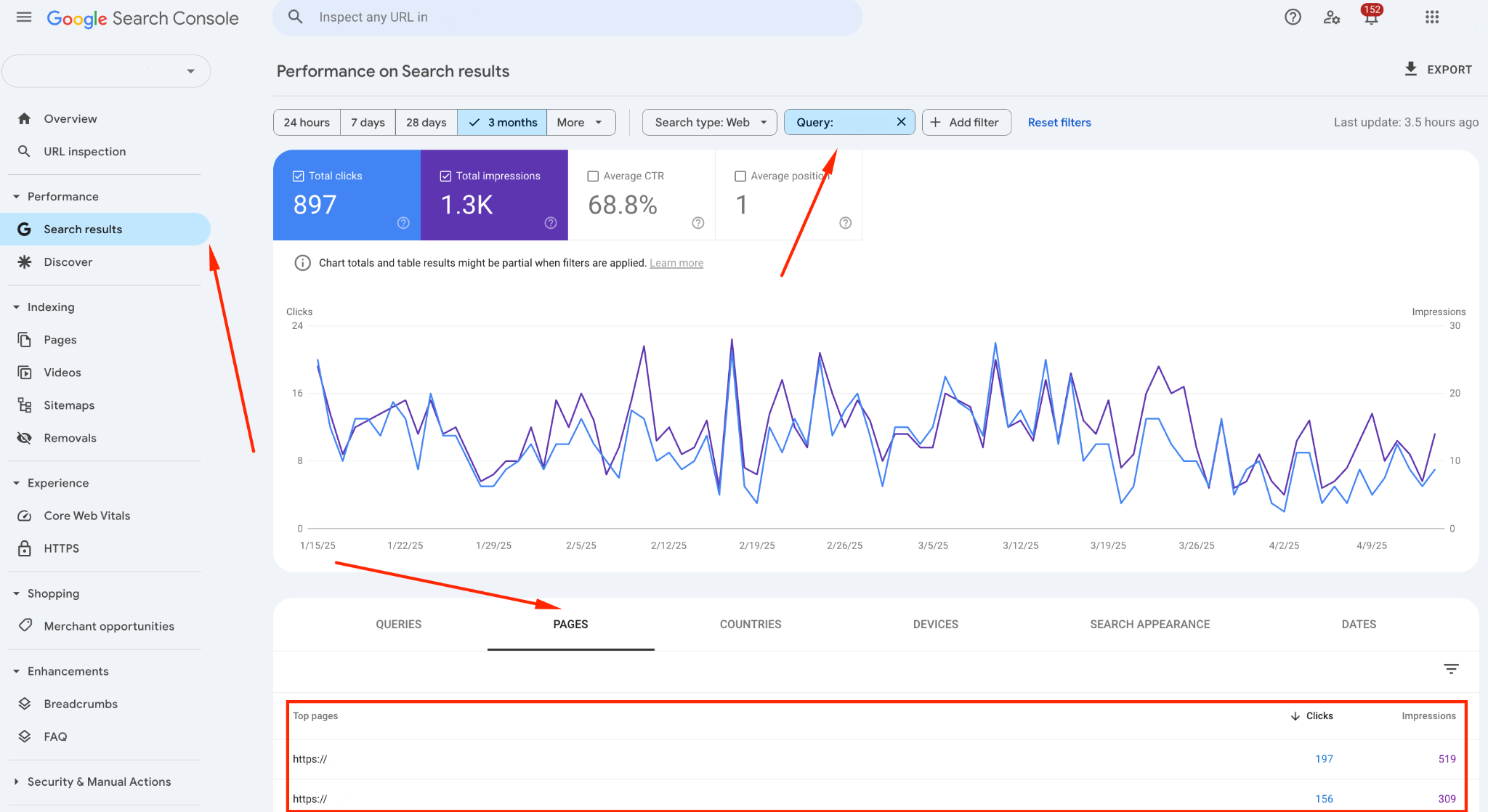The height and width of the screenshot is (812, 1488).
Task: Open the Search type: Web dropdown
Action: 710,122
